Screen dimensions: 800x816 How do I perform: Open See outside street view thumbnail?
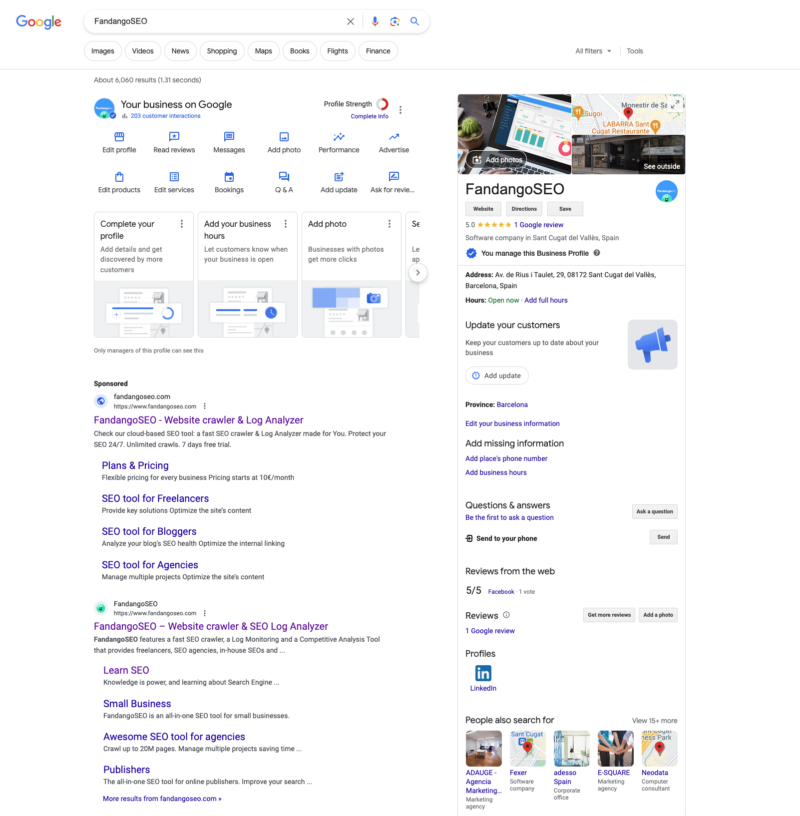(x=628, y=154)
